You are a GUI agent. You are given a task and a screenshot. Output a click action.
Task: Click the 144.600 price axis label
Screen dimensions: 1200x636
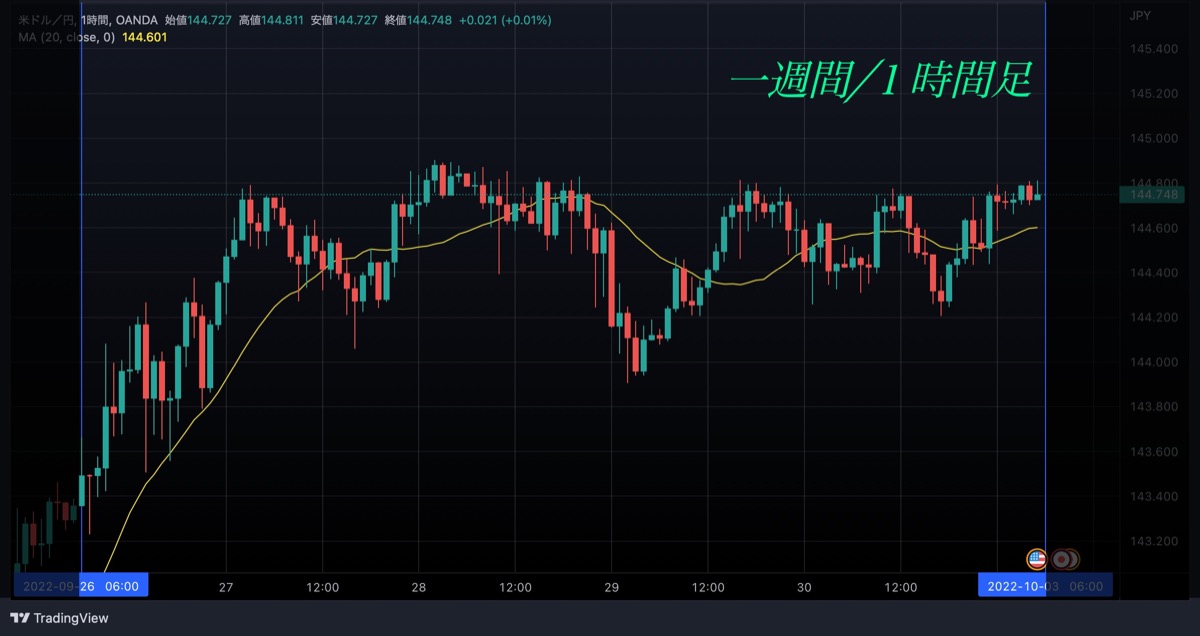tap(1153, 228)
